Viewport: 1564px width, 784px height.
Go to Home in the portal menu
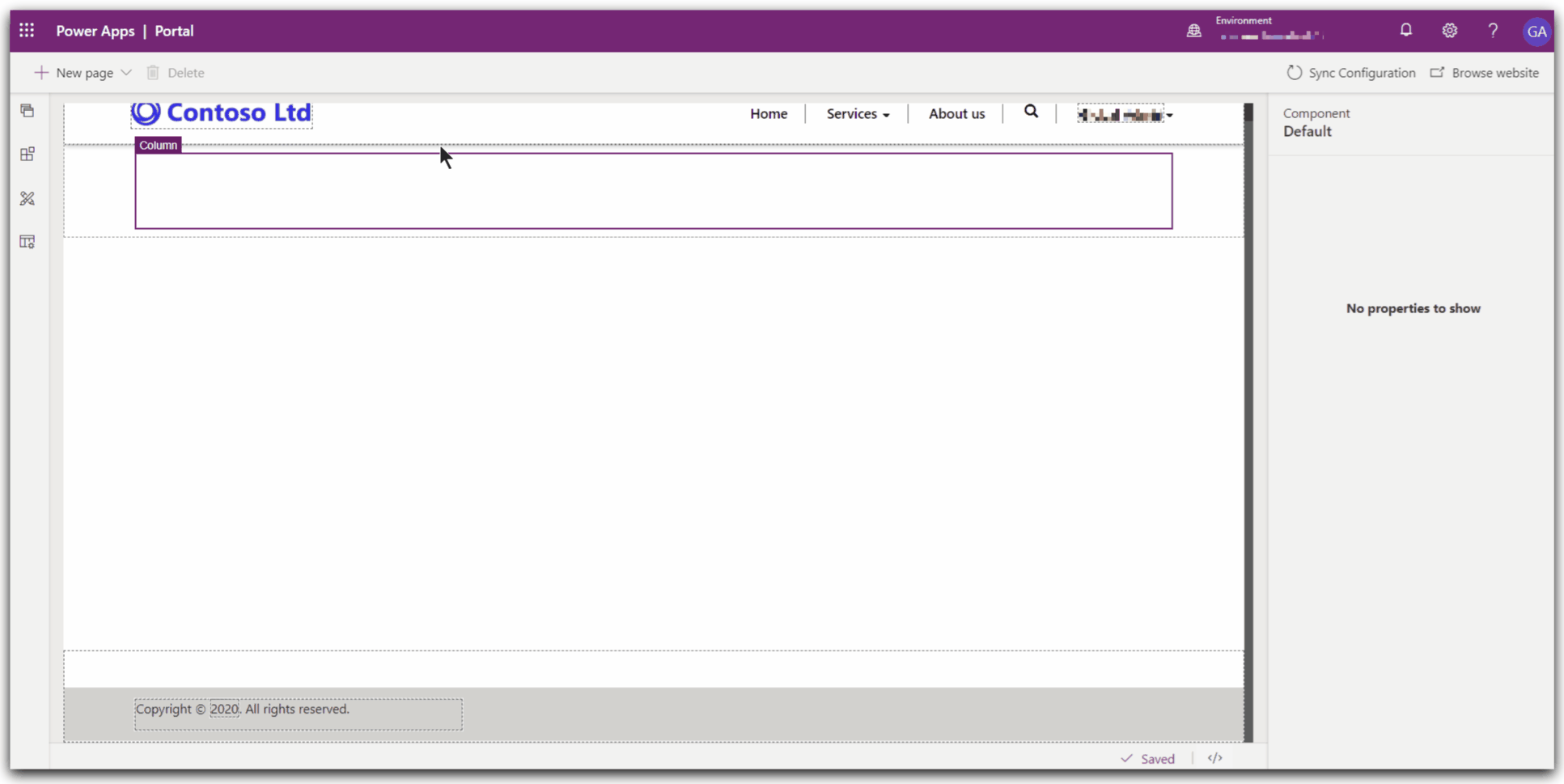click(x=769, y=114)
